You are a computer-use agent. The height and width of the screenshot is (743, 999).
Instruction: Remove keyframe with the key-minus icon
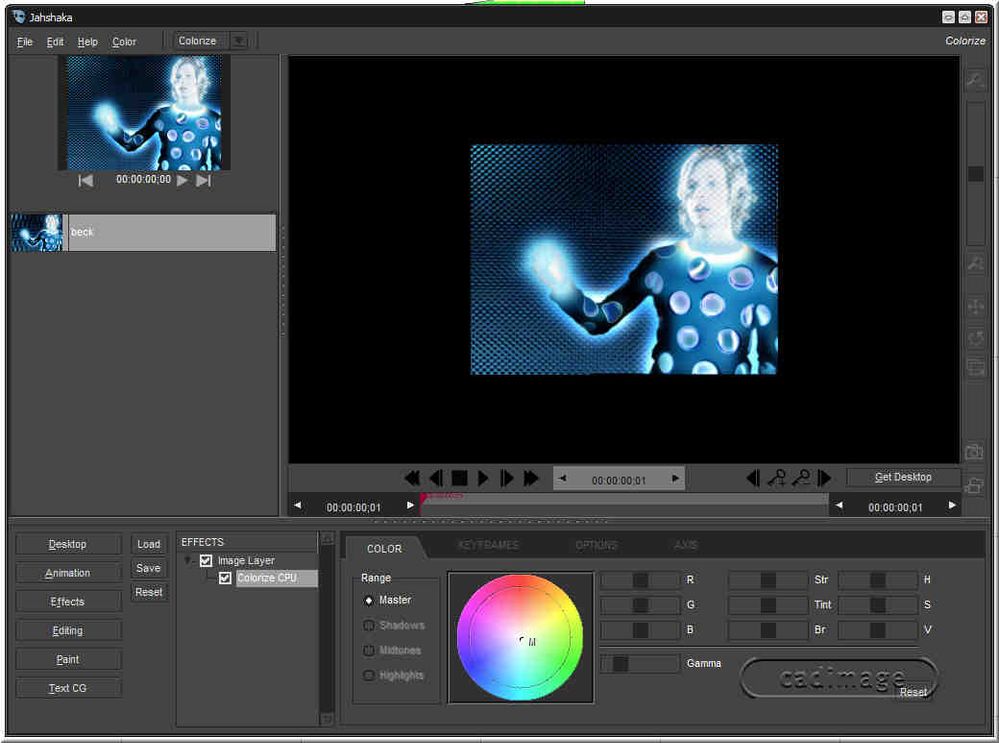coord(801,478)
